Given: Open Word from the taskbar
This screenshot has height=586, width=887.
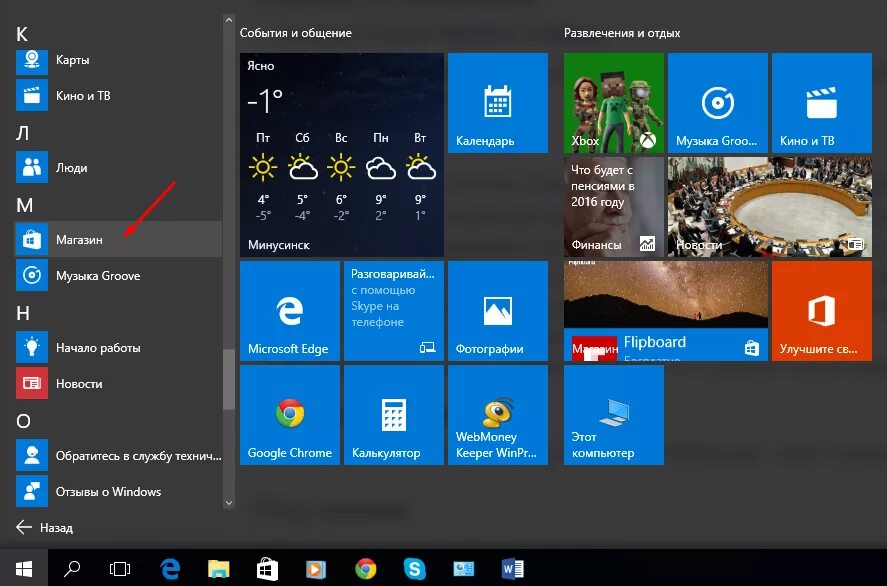Looking at the screenshot, I should tap(513, 568).
